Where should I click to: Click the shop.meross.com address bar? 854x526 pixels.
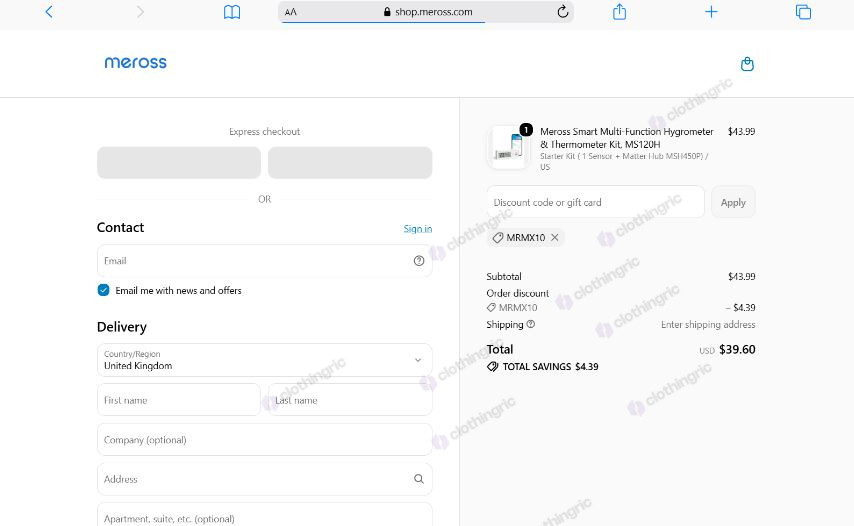pyautogui.click(x=428, y=12)
